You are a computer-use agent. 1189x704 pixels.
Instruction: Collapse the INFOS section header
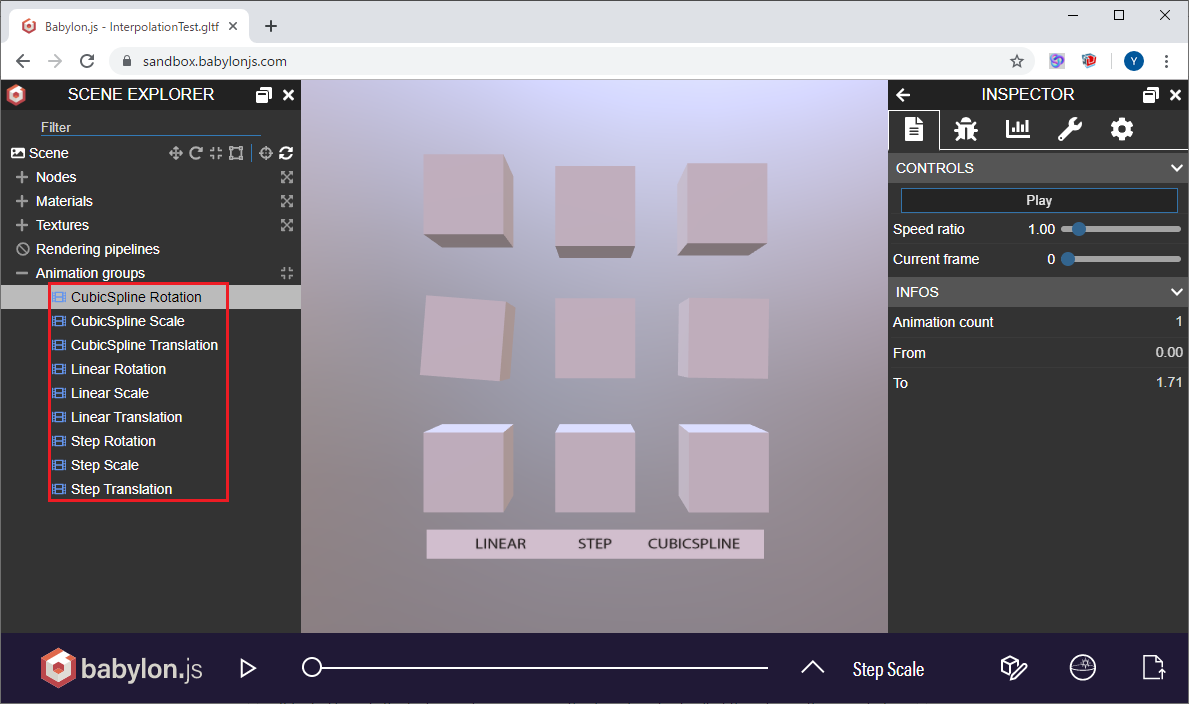pos(1175,291)
